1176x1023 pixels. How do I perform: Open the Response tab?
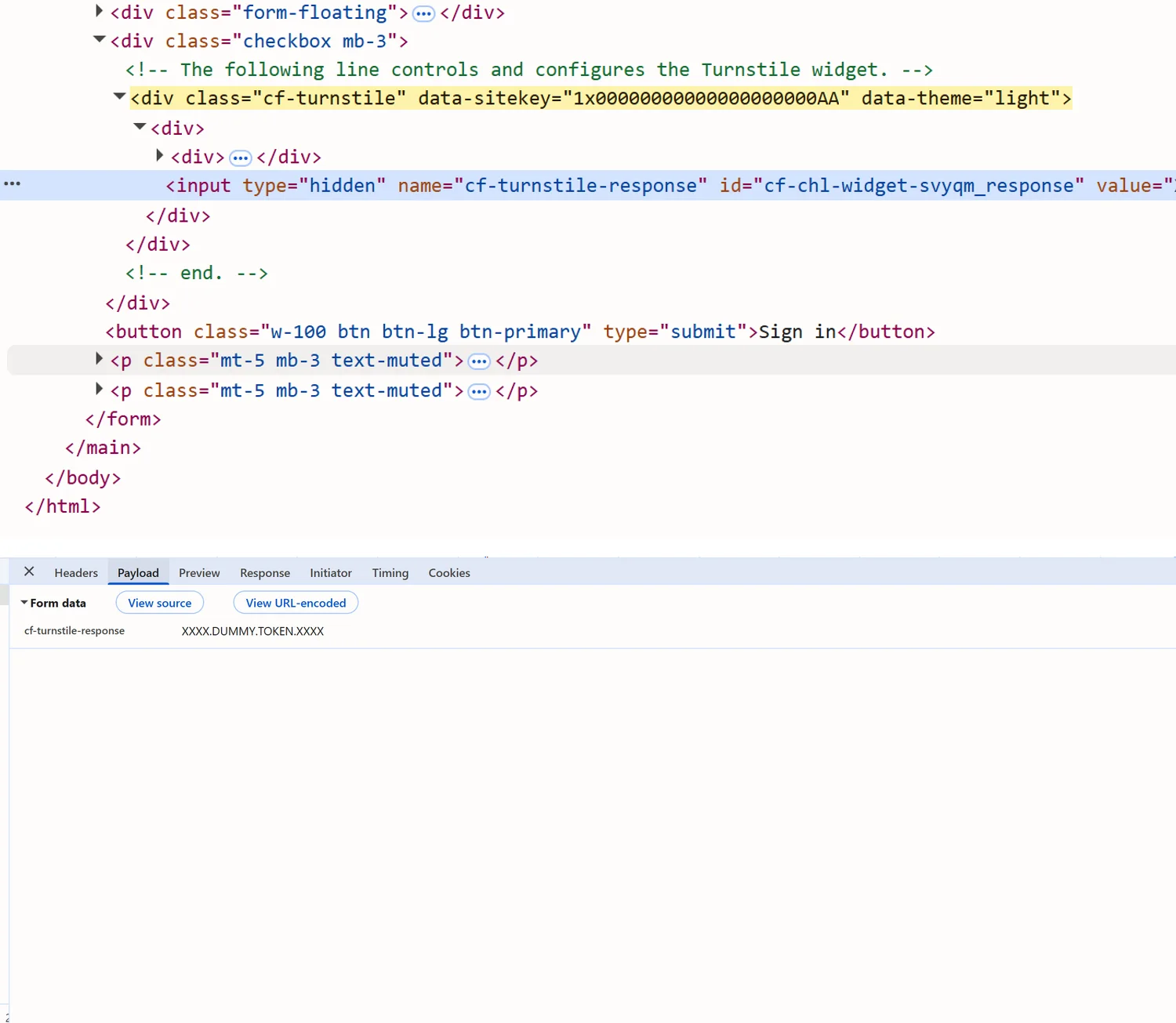coord(265,573)
